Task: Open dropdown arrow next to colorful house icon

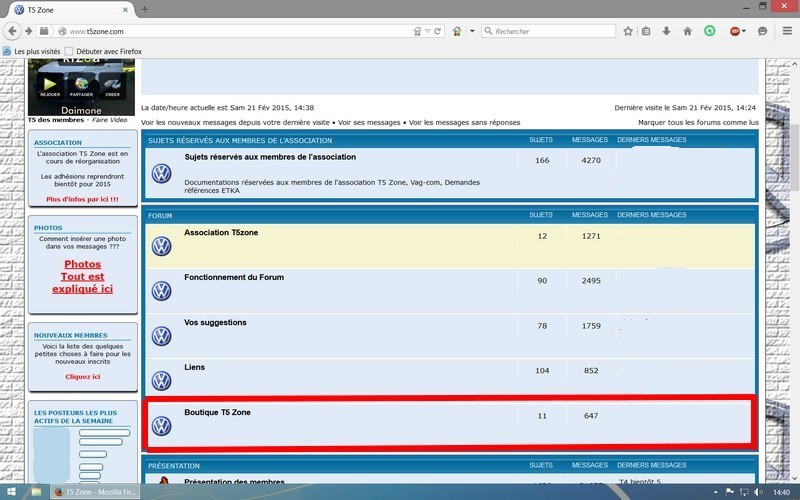Action: click(472, 31)
